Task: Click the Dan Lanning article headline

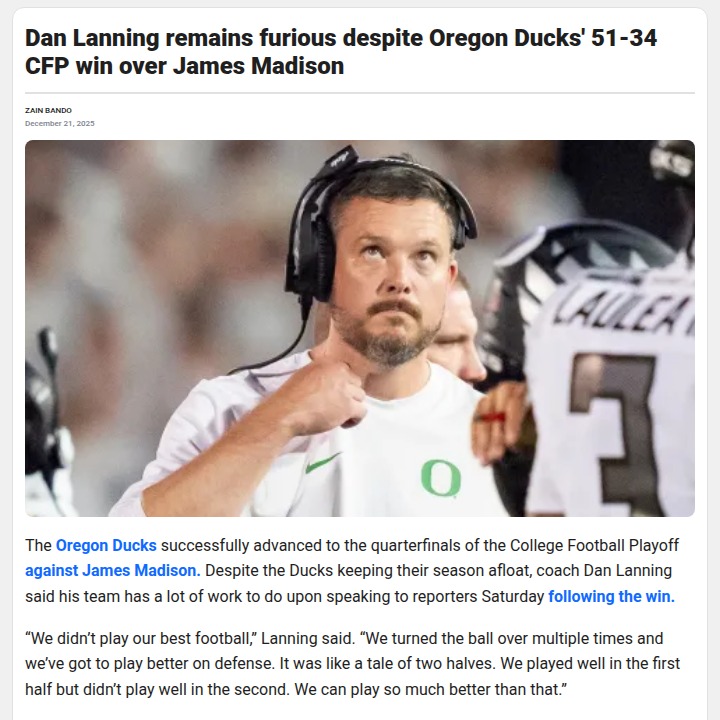Action: (x=341, y=51)
